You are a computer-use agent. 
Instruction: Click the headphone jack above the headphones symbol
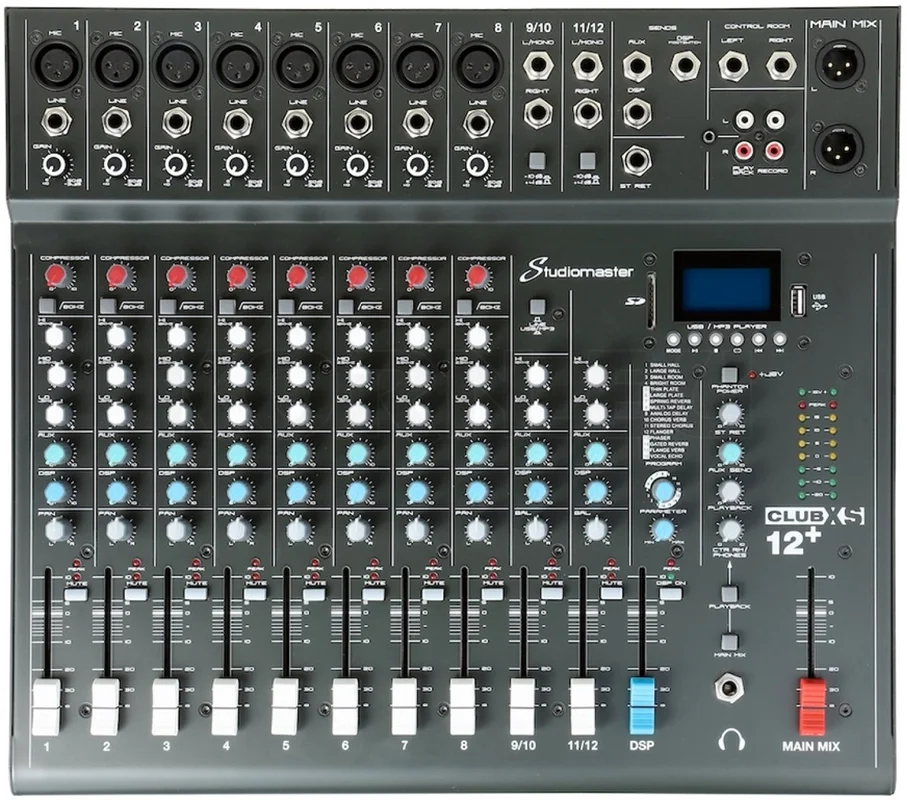coord(729,690)
